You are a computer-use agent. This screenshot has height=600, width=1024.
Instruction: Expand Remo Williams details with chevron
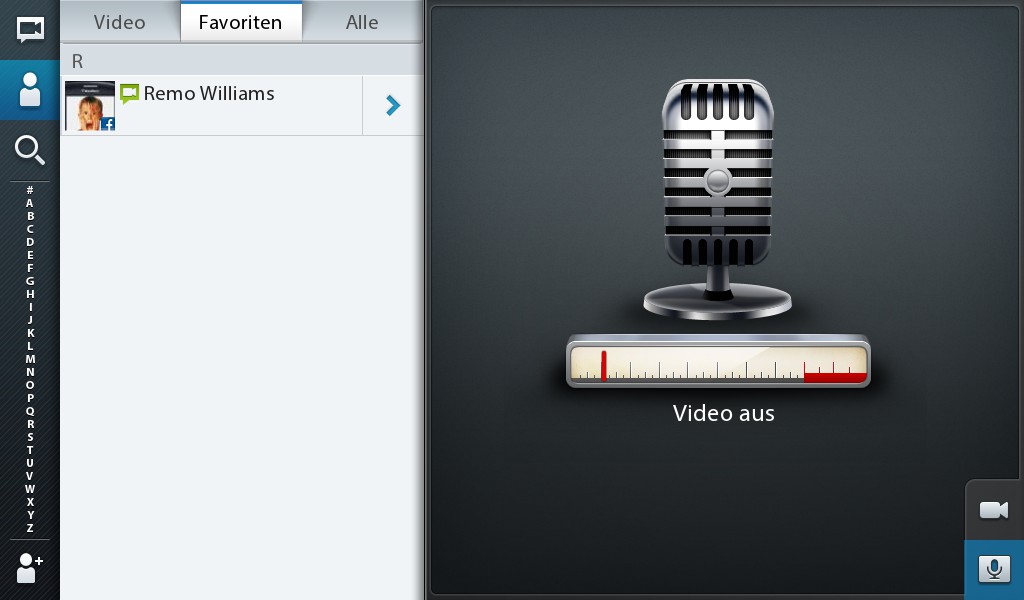392,105
